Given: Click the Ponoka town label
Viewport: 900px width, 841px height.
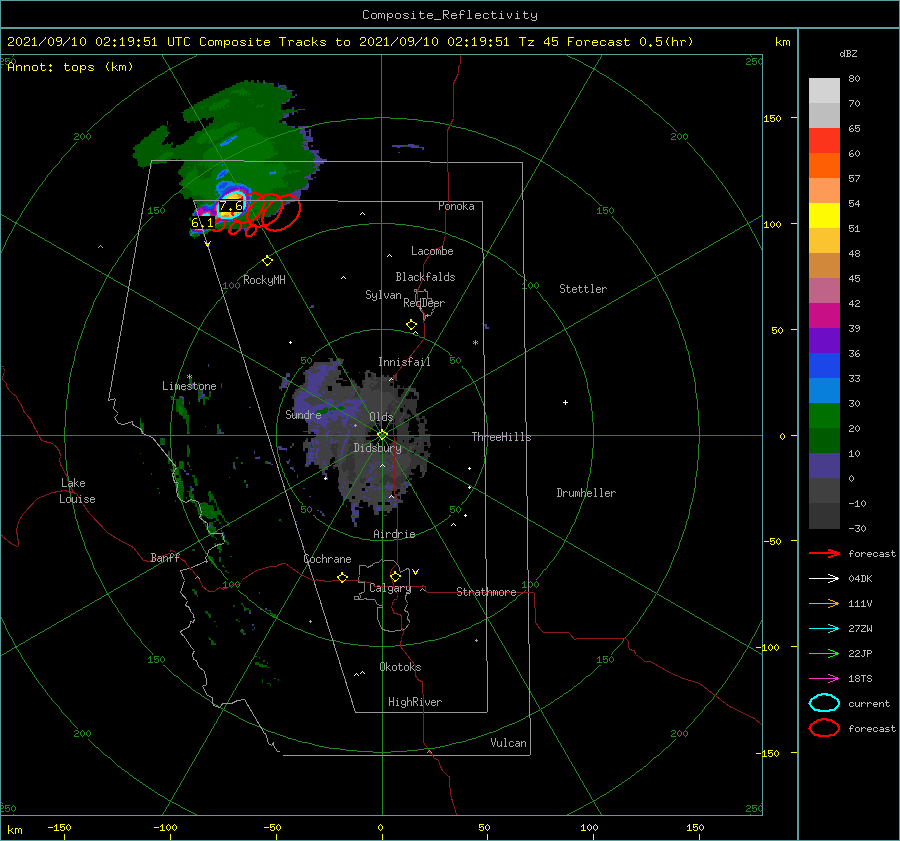Looking at the screenshot, I should coord(456,206).
